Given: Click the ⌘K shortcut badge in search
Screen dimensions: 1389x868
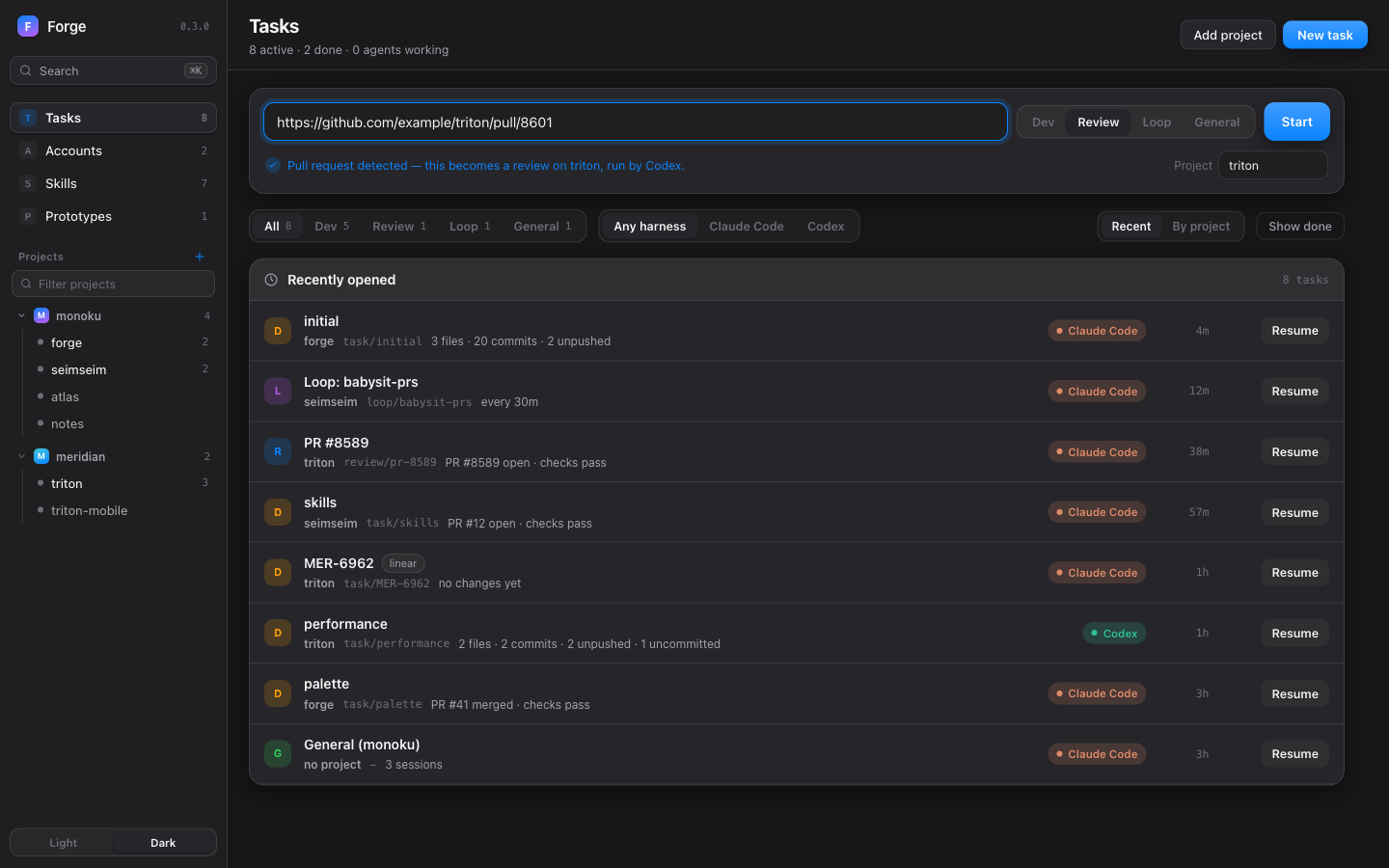Looking at the screenshot, I should coord(196,70).
